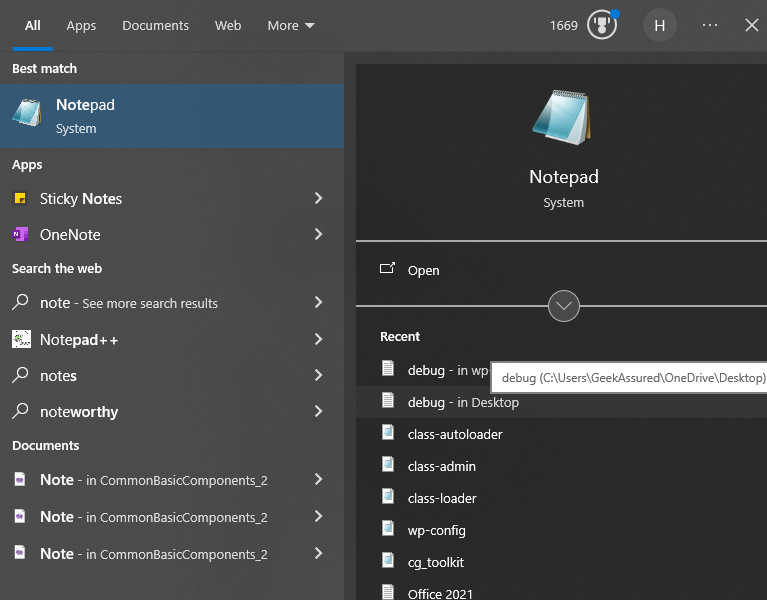
Task: Switch to the Documents tab
Action: (155, 25)
